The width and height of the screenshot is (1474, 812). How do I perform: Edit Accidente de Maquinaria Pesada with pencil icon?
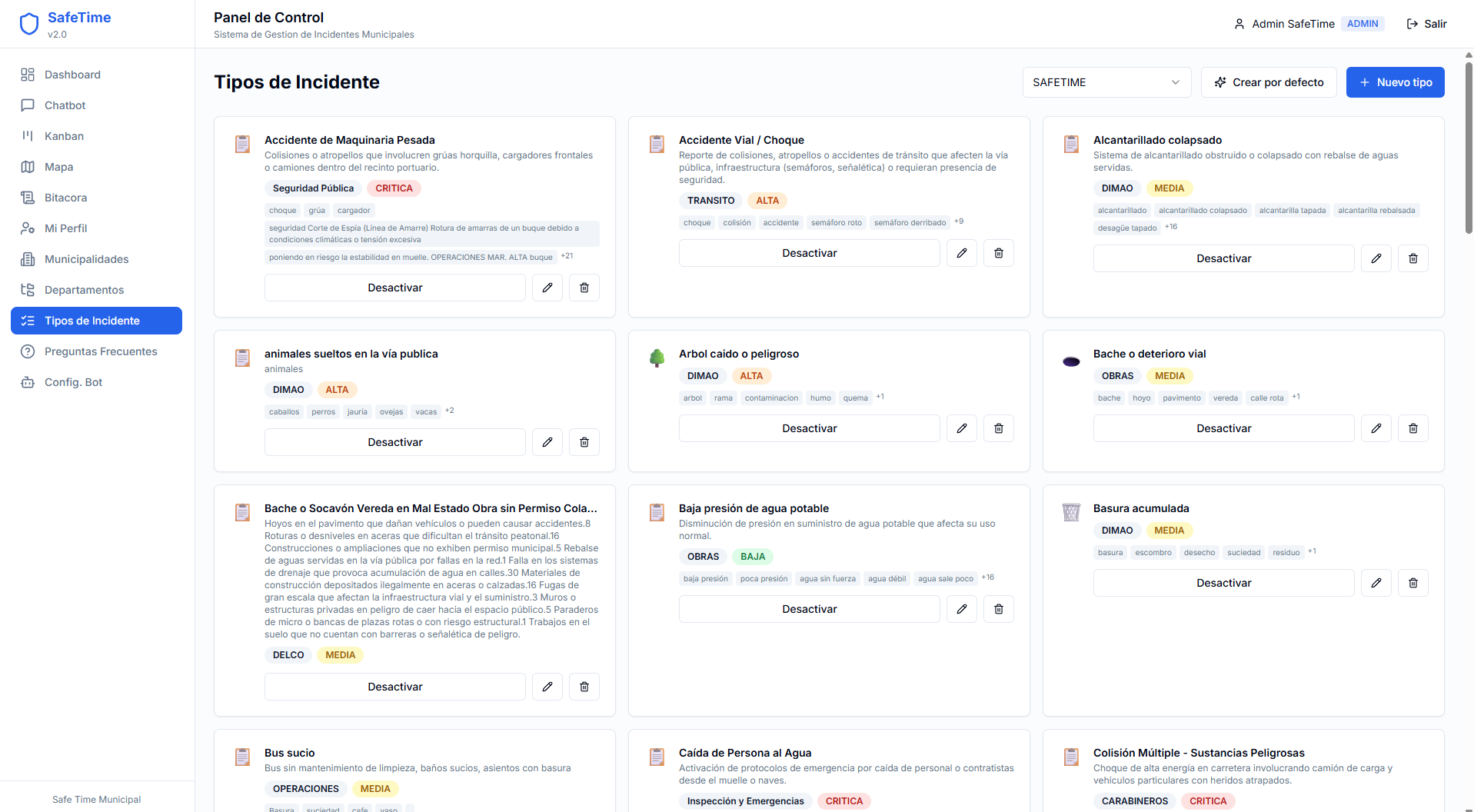click(x=547, y=288)
